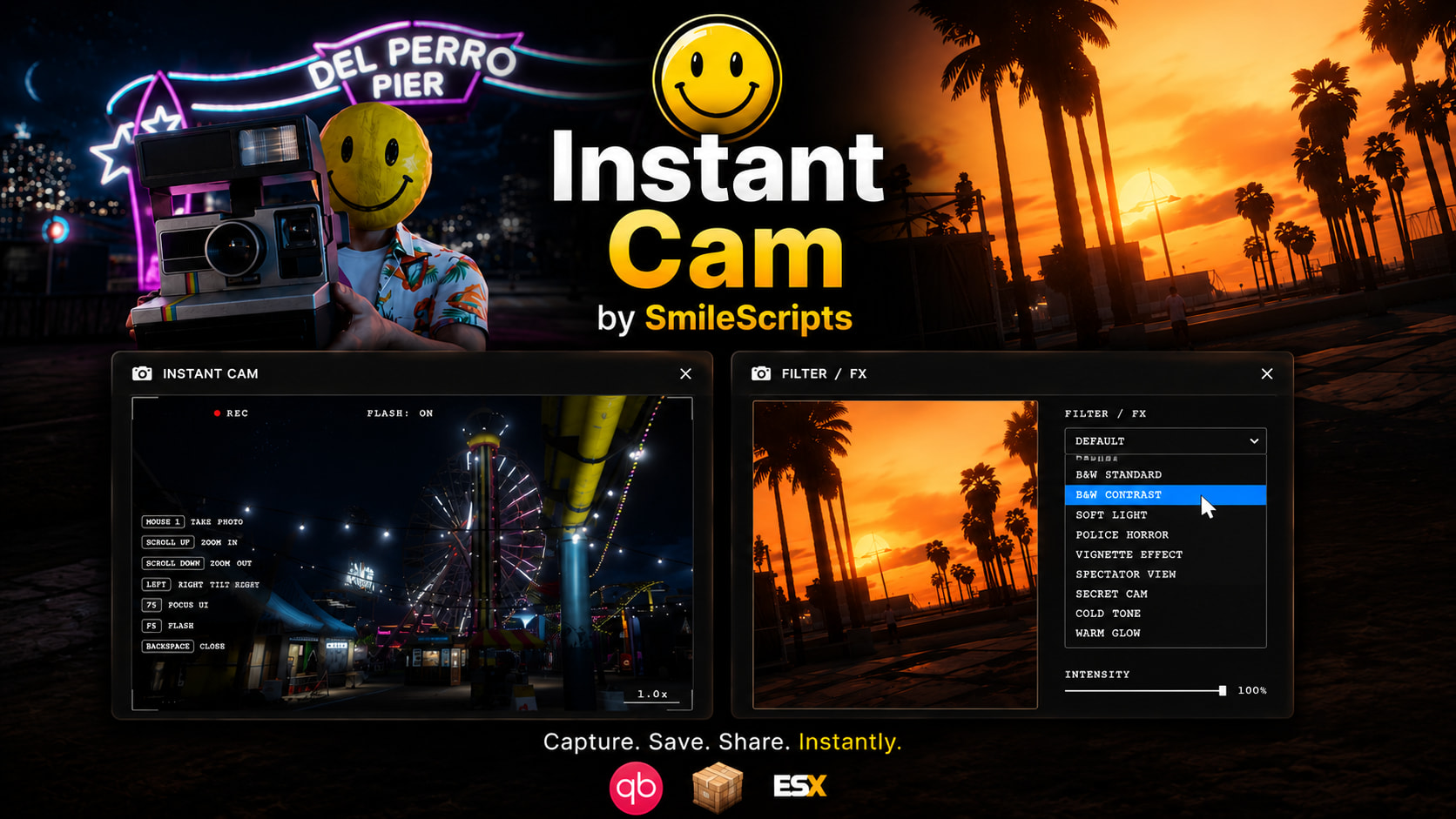The height and width of the screenshot is (819, 1456).
Task: Click the ZOOM IN label
Action: point(219,542)
